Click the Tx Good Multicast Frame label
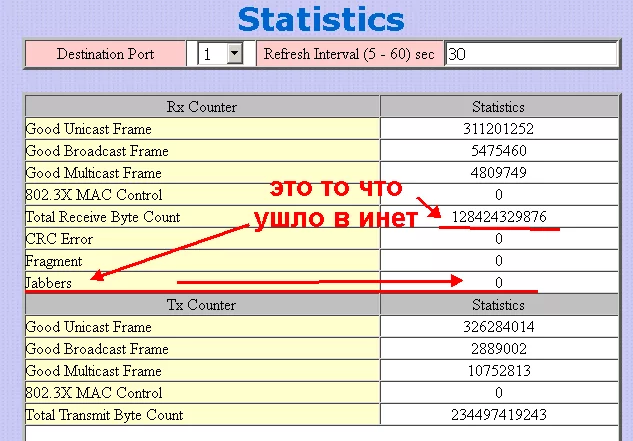Image resolution: width=633 pixels, height=441 pixels. 93,371
